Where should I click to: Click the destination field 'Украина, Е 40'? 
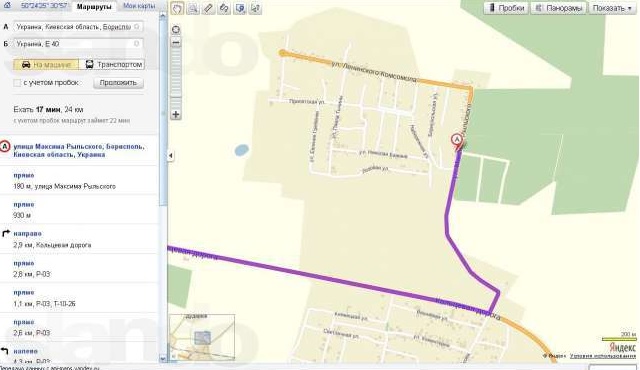78,44
